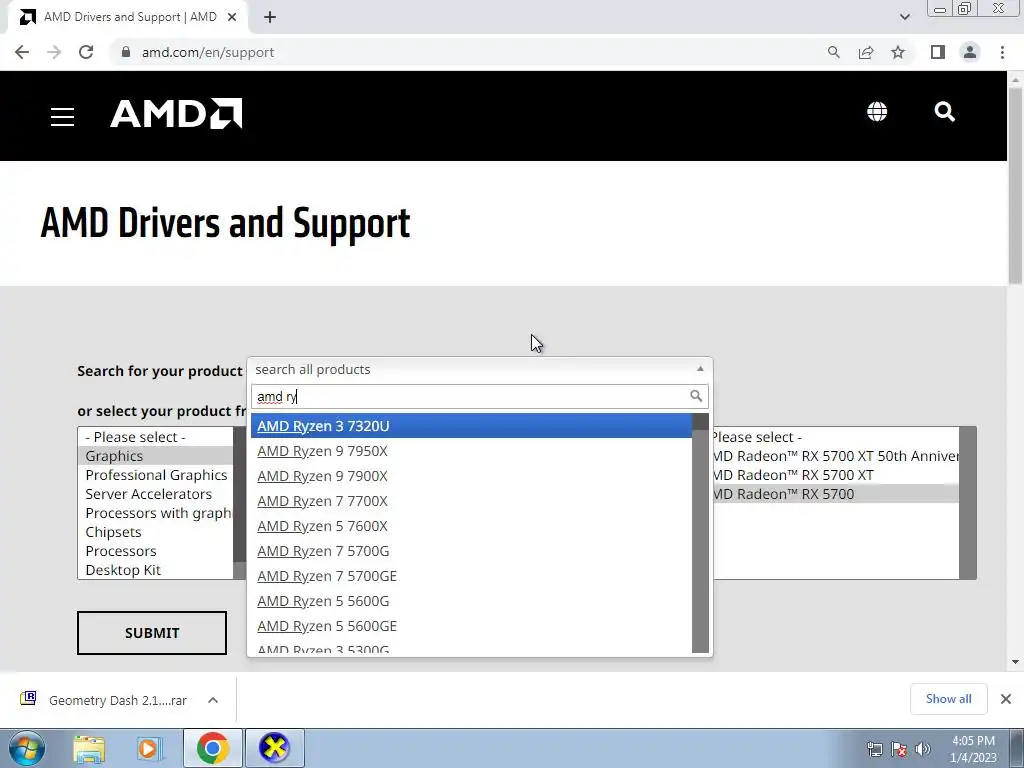Click the zoom magnifier in address bar
The image size is (1024, 768).
[x=833, y=52]
